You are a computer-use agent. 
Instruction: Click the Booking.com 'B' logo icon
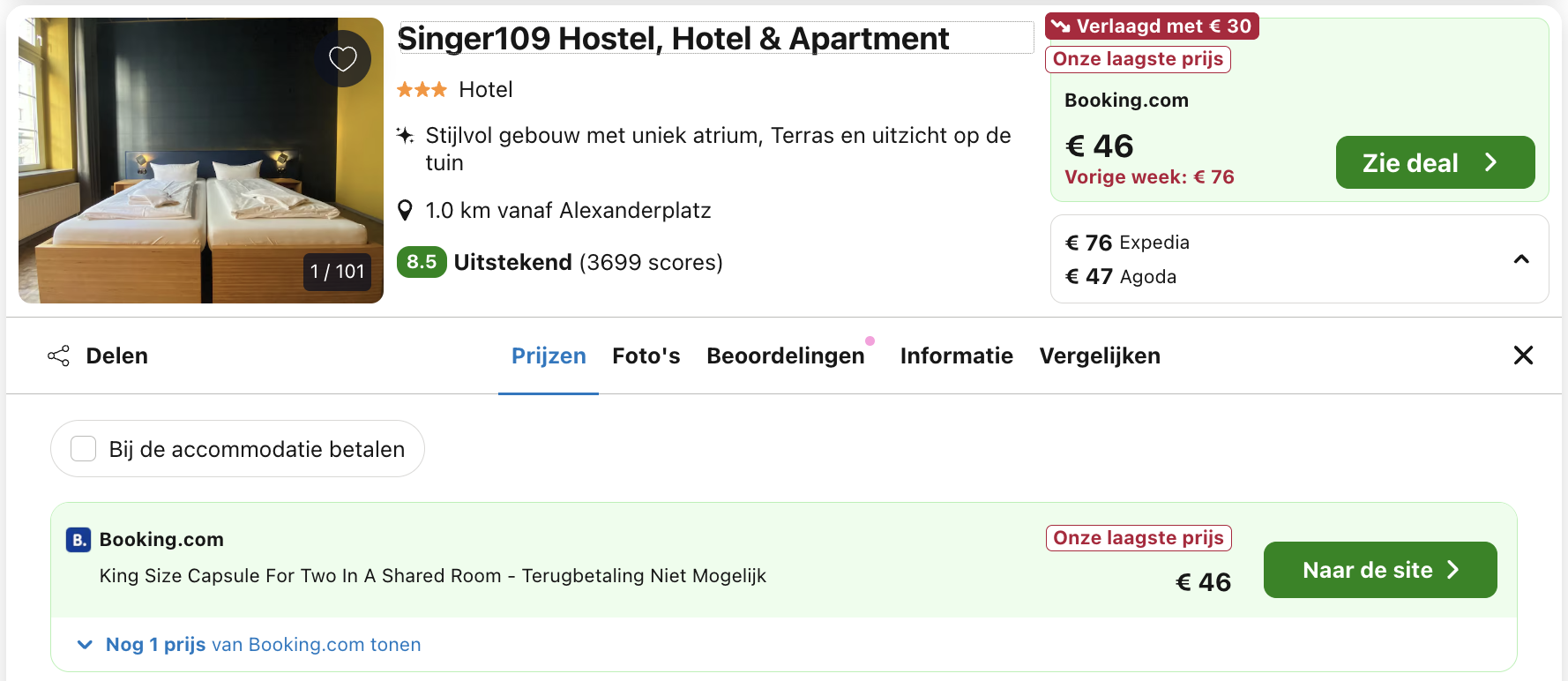78,539
